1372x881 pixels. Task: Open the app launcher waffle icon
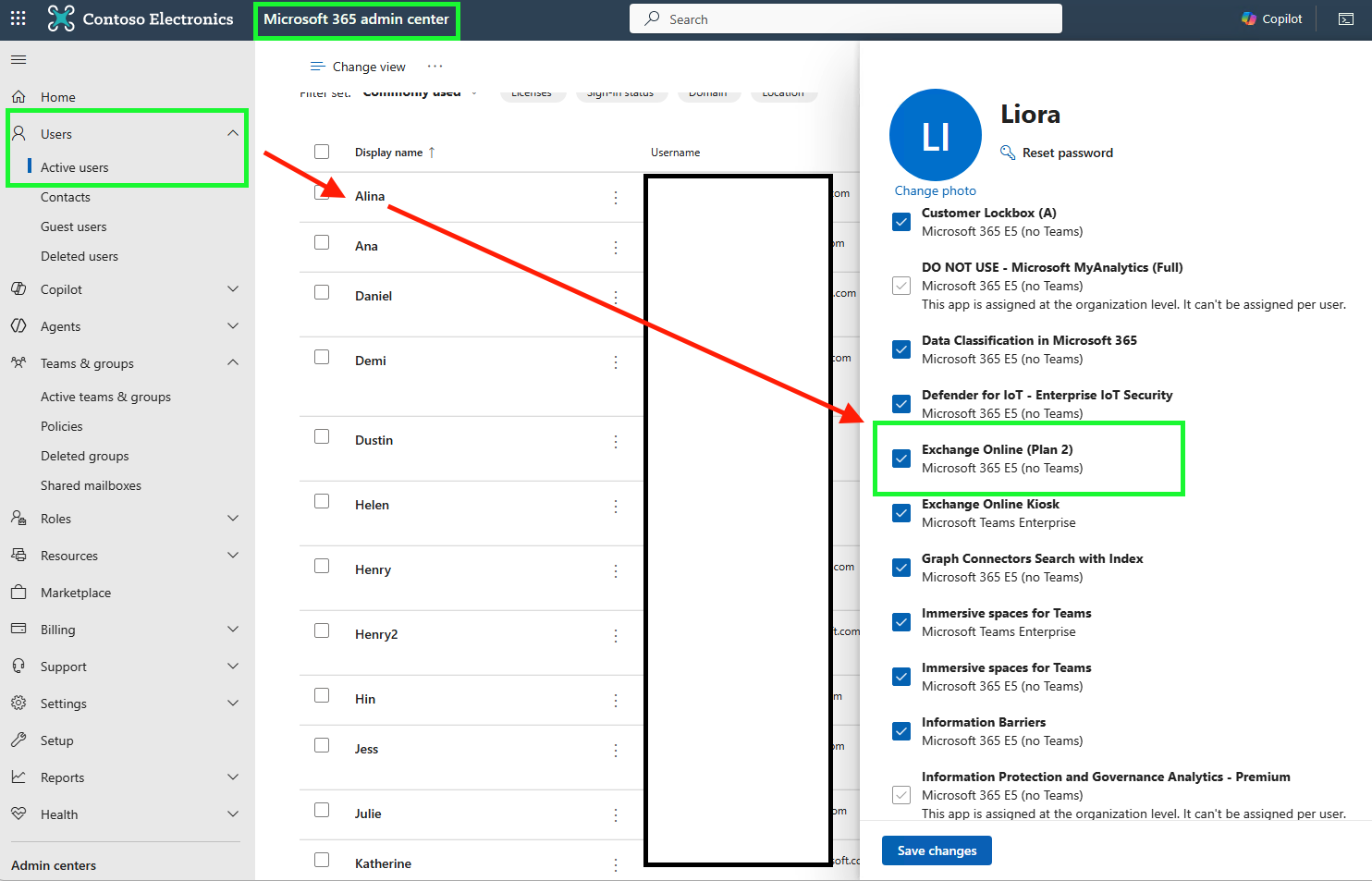point(18,18)
